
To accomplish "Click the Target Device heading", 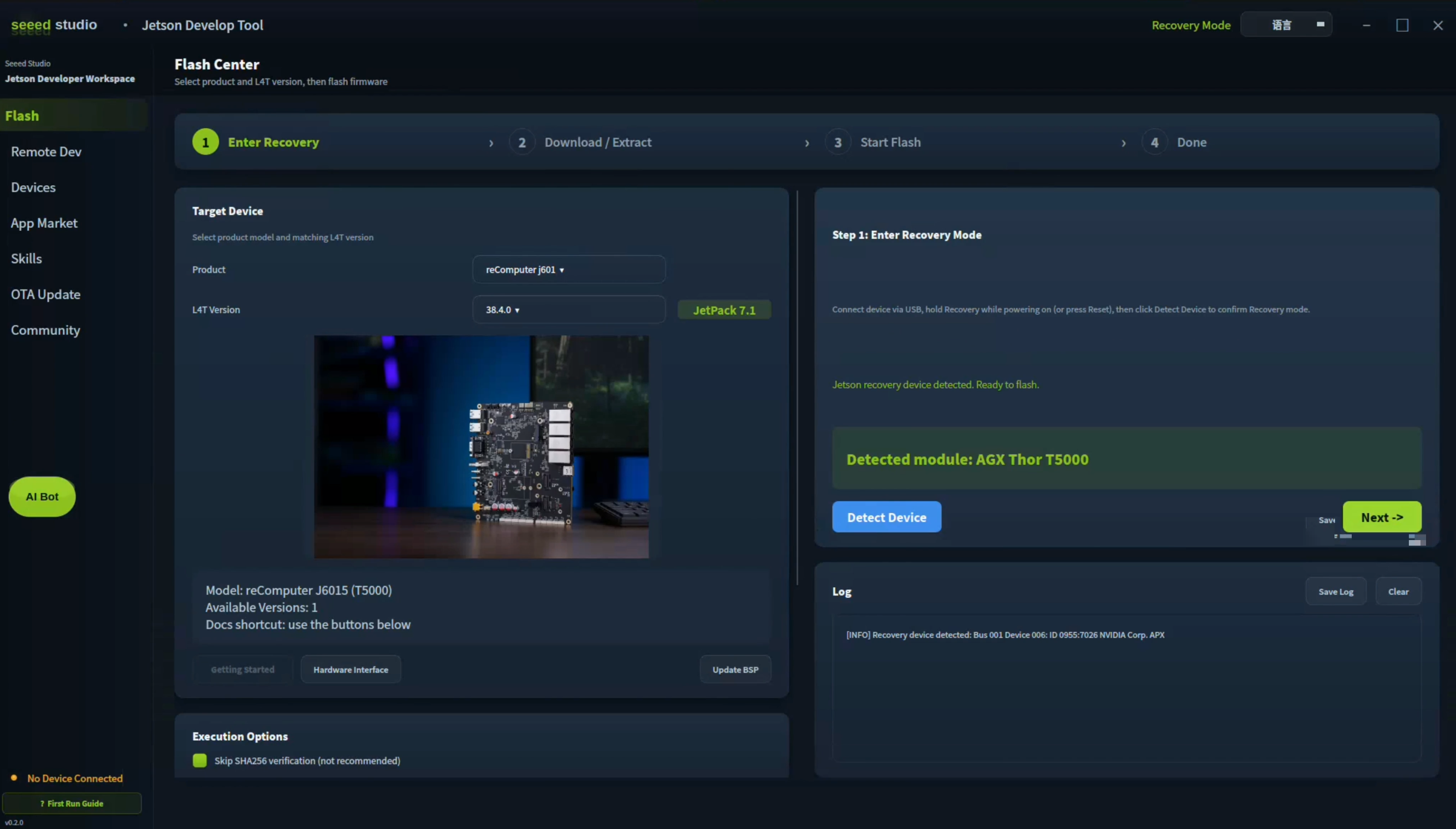I will click(228, 211).
